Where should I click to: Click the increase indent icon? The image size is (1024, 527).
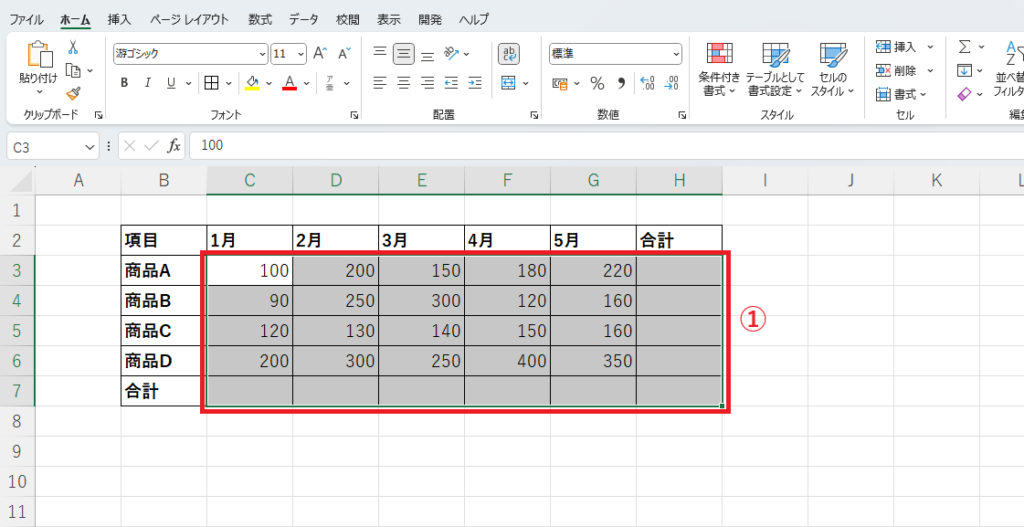pos(475,83)
